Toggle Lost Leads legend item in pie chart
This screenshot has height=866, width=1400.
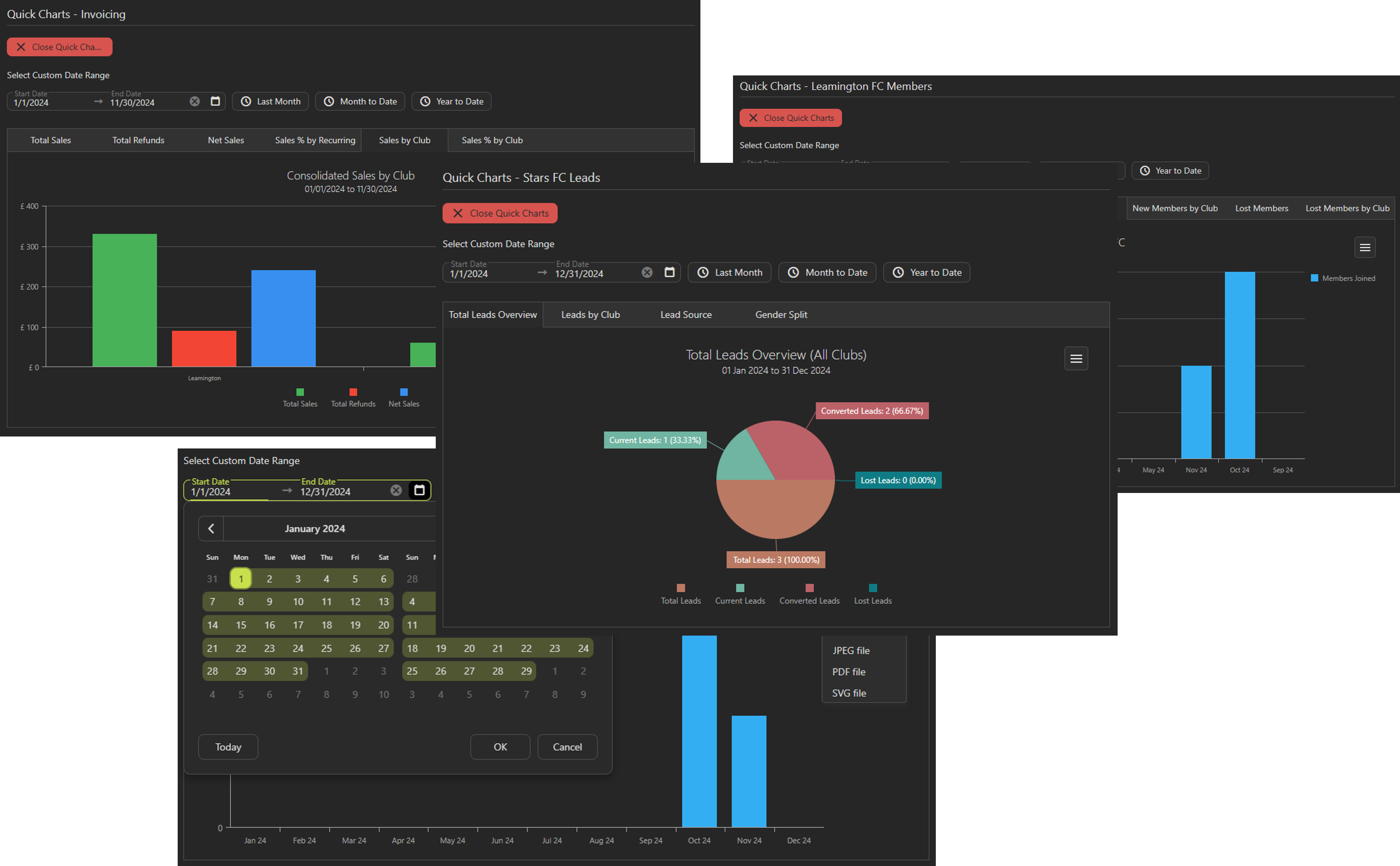872,600
